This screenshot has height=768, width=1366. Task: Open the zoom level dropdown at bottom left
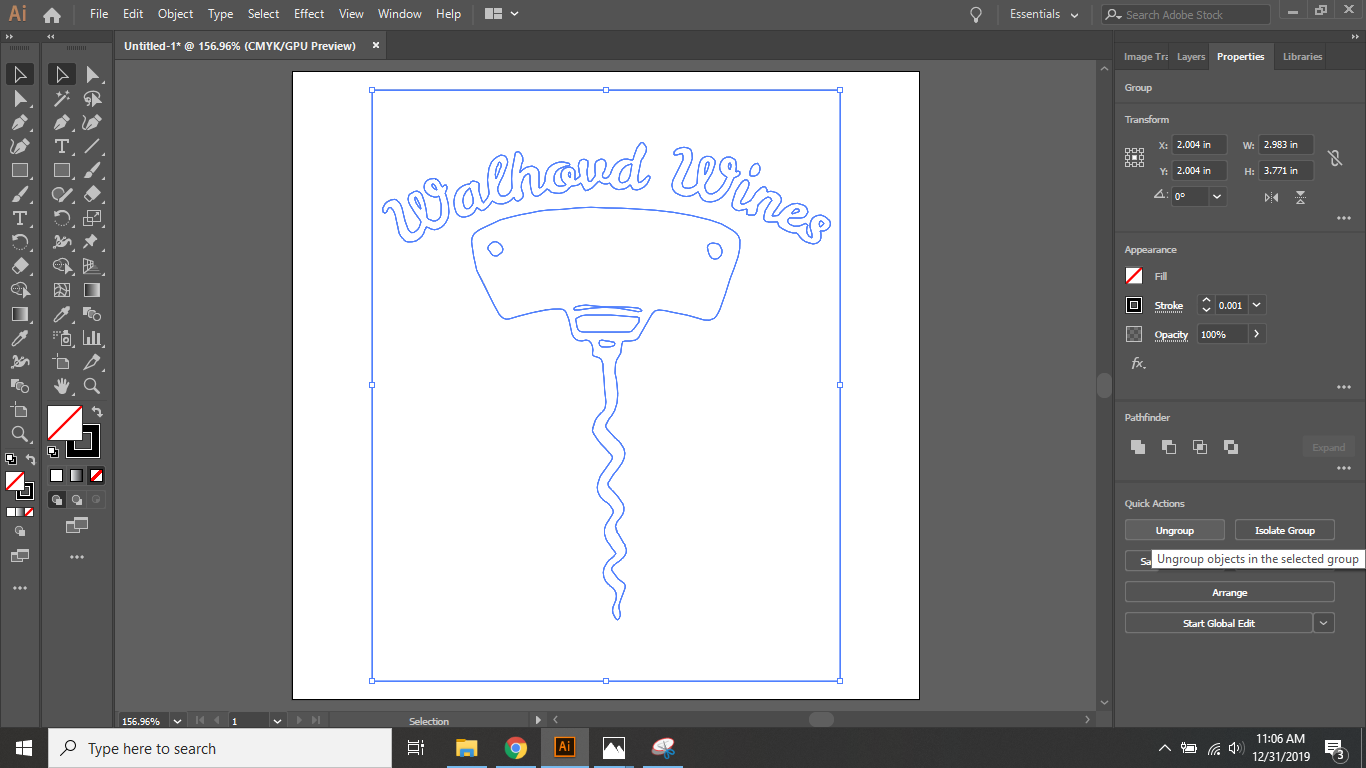175,720
